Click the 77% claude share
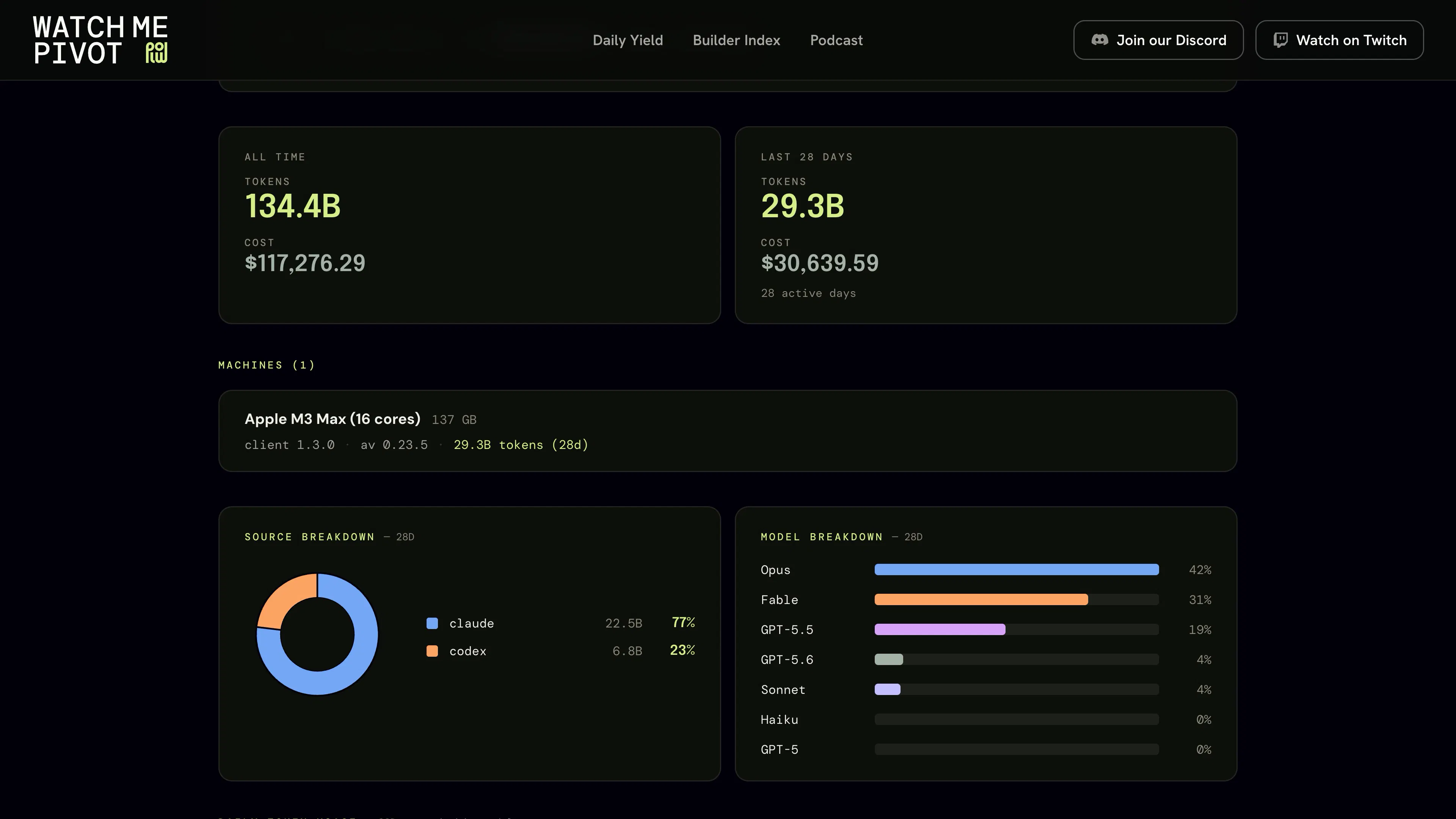This screenshot has width=1456, height=819. (683, 622)
